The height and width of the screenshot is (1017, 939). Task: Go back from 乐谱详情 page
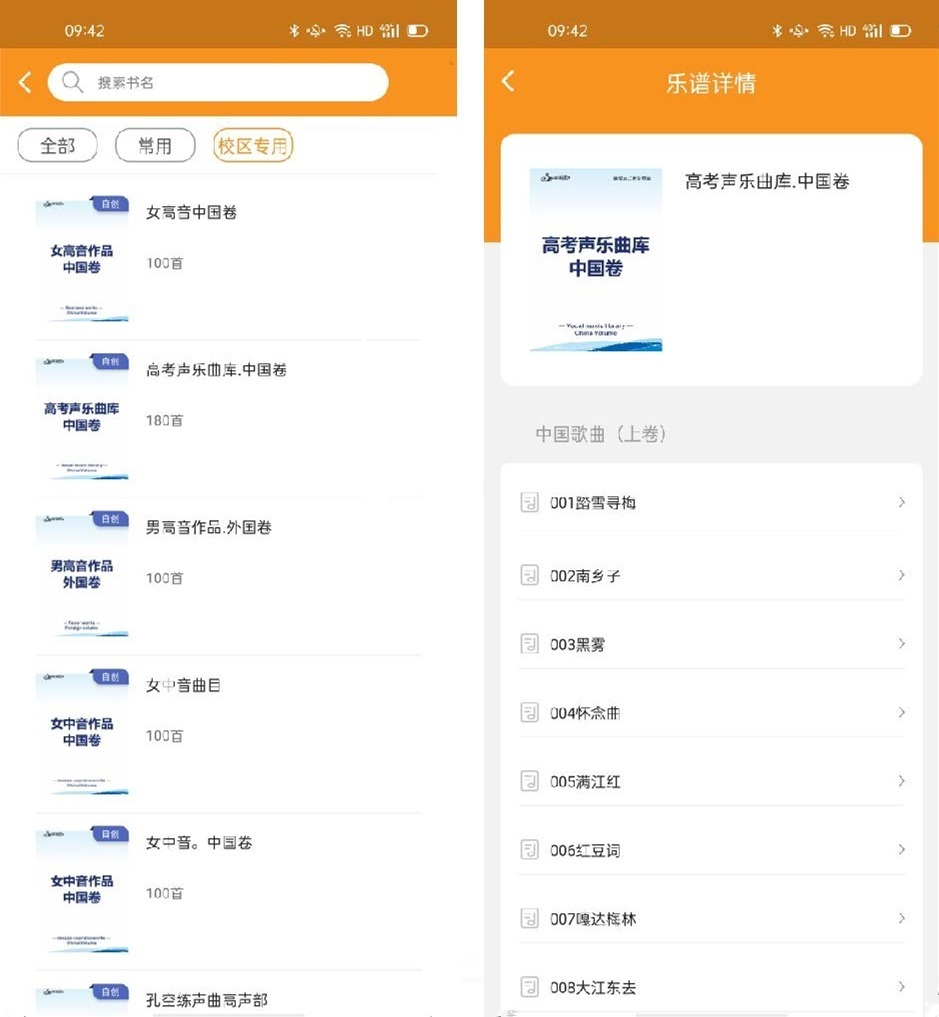coord(508,82)
